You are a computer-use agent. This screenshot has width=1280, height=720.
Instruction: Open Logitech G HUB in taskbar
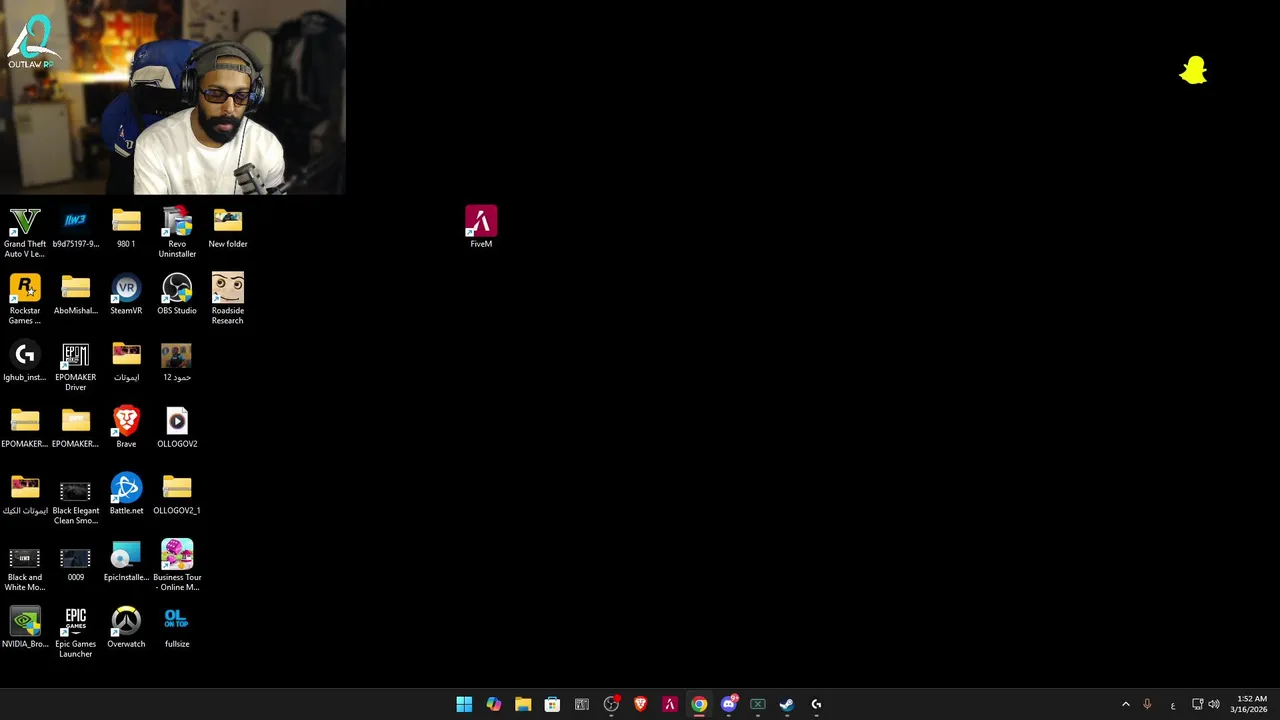(816, 704)
